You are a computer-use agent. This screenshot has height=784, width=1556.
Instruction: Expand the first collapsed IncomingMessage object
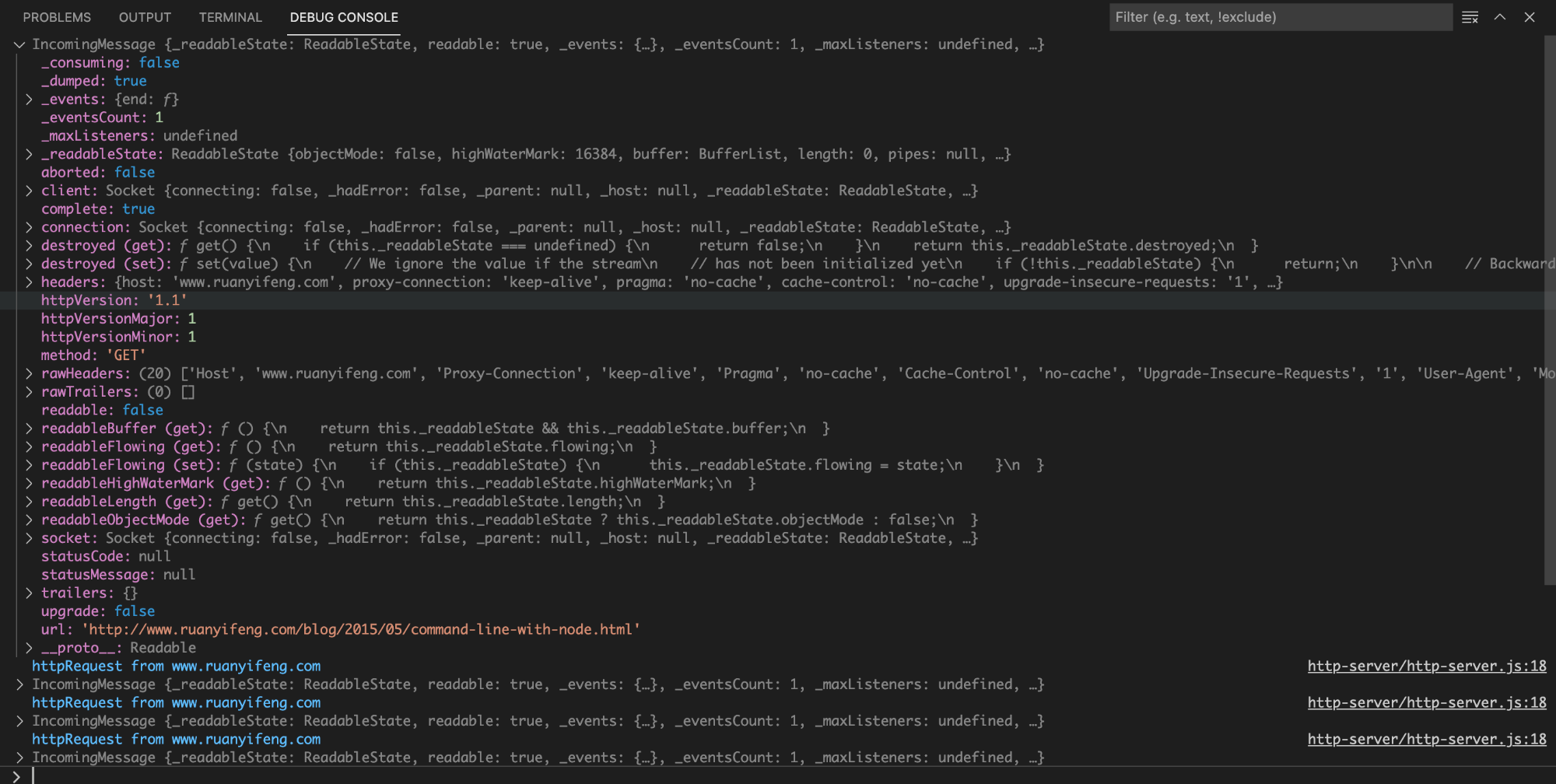[19, 684]
